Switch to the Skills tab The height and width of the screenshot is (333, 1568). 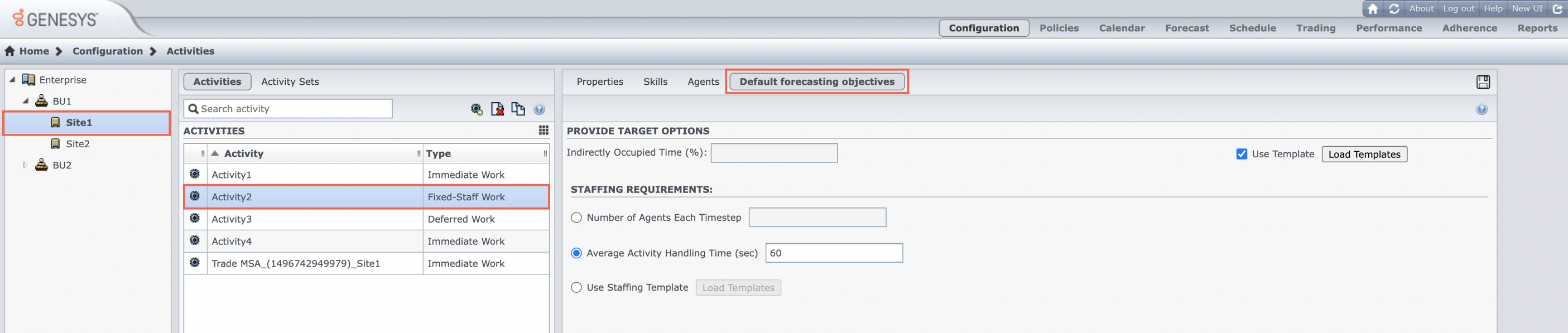coord(655,81)
